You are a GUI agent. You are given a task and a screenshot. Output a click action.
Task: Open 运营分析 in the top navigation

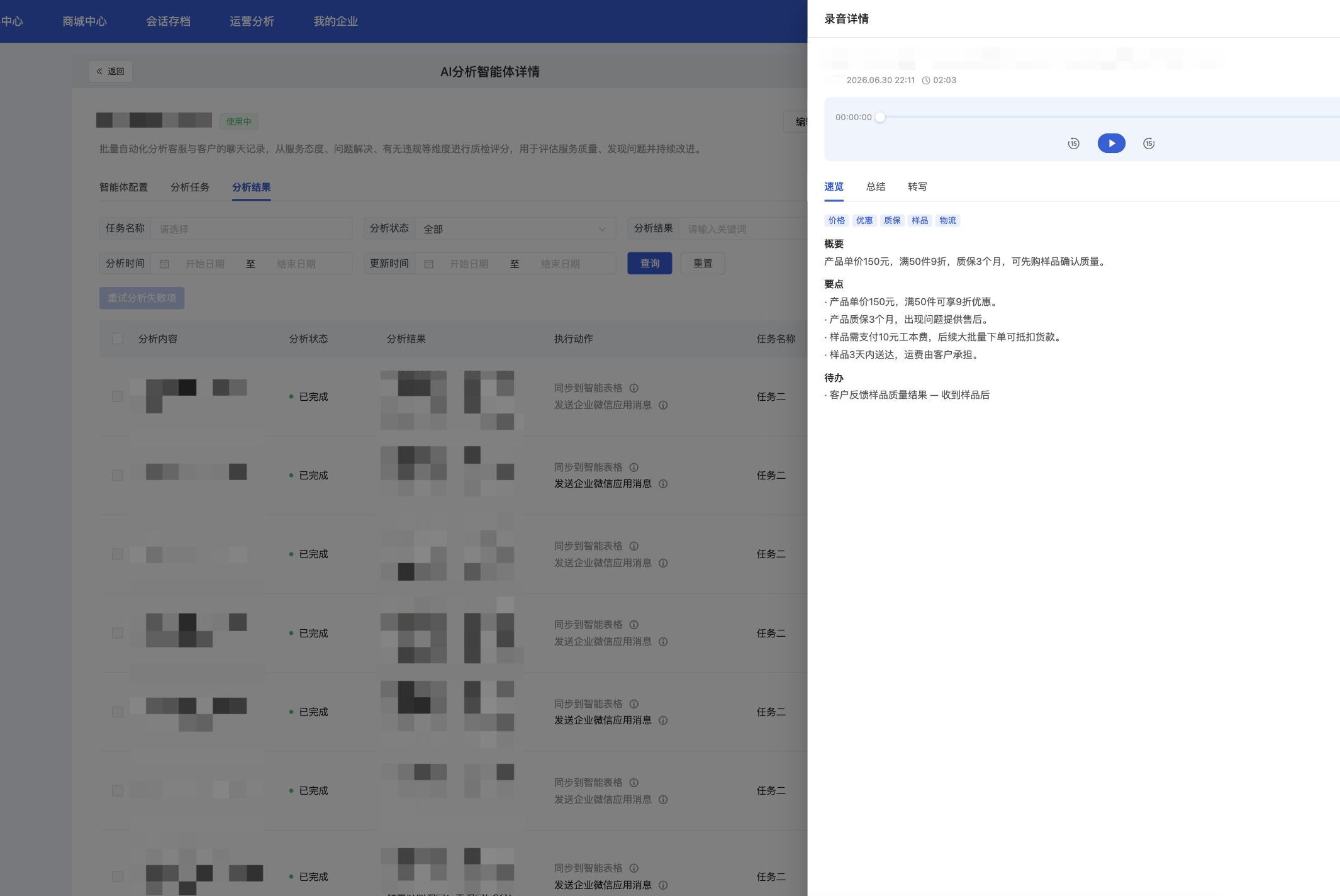[x=252, y=21]
